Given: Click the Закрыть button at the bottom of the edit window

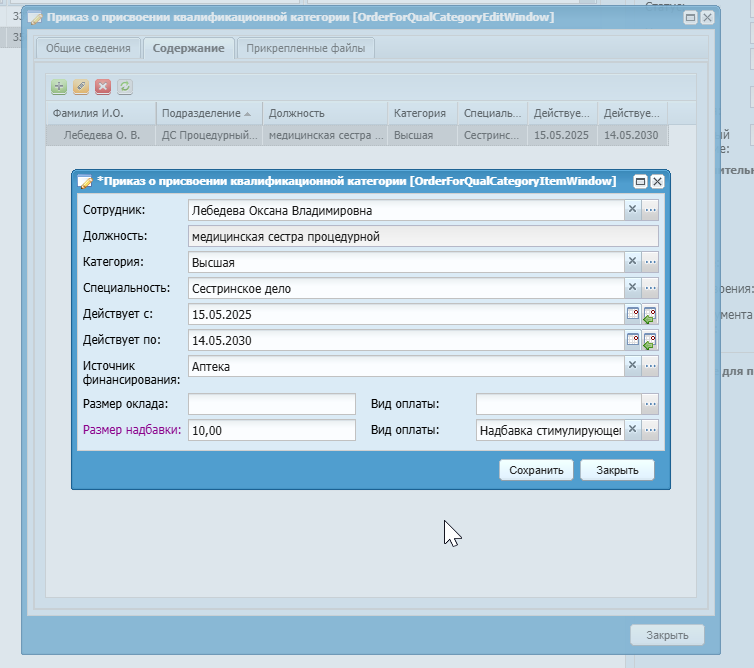Looking at the screenshot, I should tap(667, 635).
